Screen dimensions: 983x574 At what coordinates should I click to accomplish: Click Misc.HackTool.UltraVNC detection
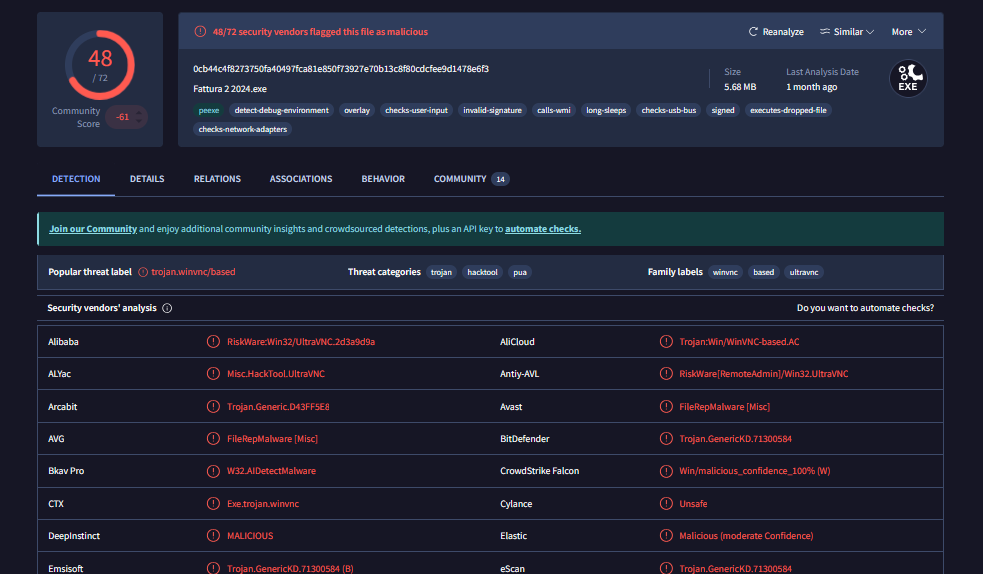[276, 373]
